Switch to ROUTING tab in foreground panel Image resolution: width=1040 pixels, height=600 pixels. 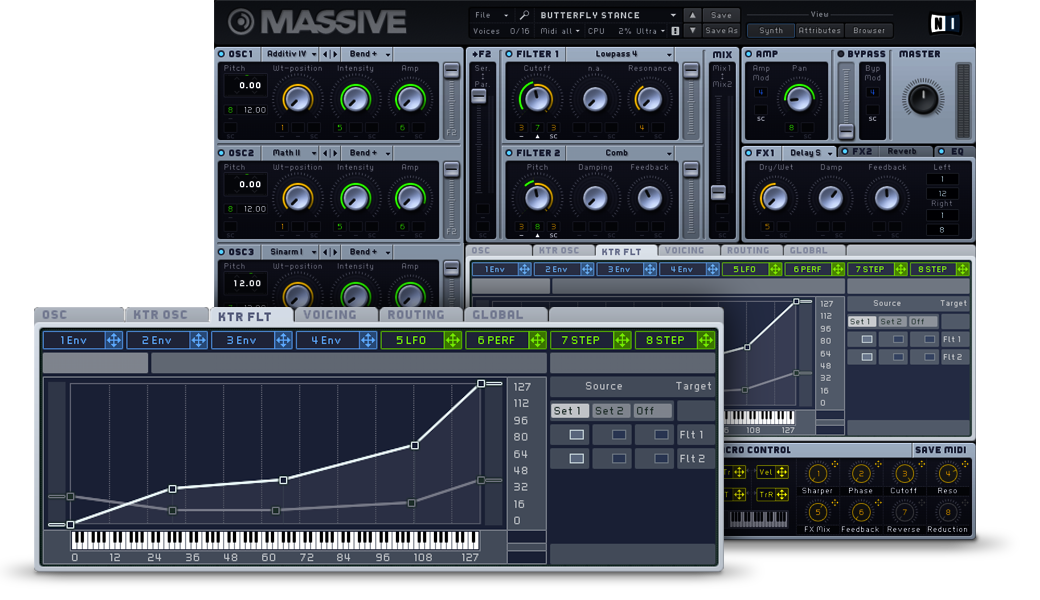[421, 315]
